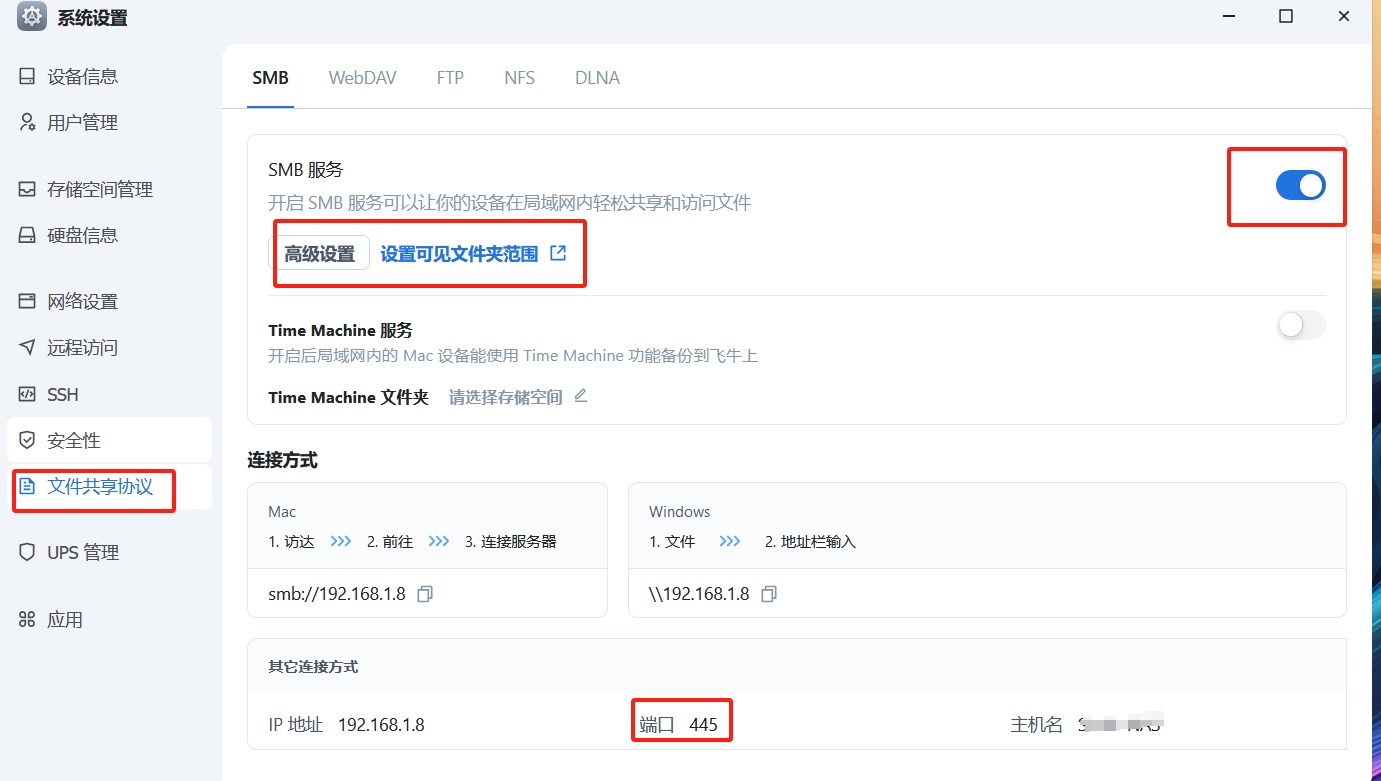Open the SSH sidebar item
Viewport: 1381px width, 781px height.
(x=109, y=395)
